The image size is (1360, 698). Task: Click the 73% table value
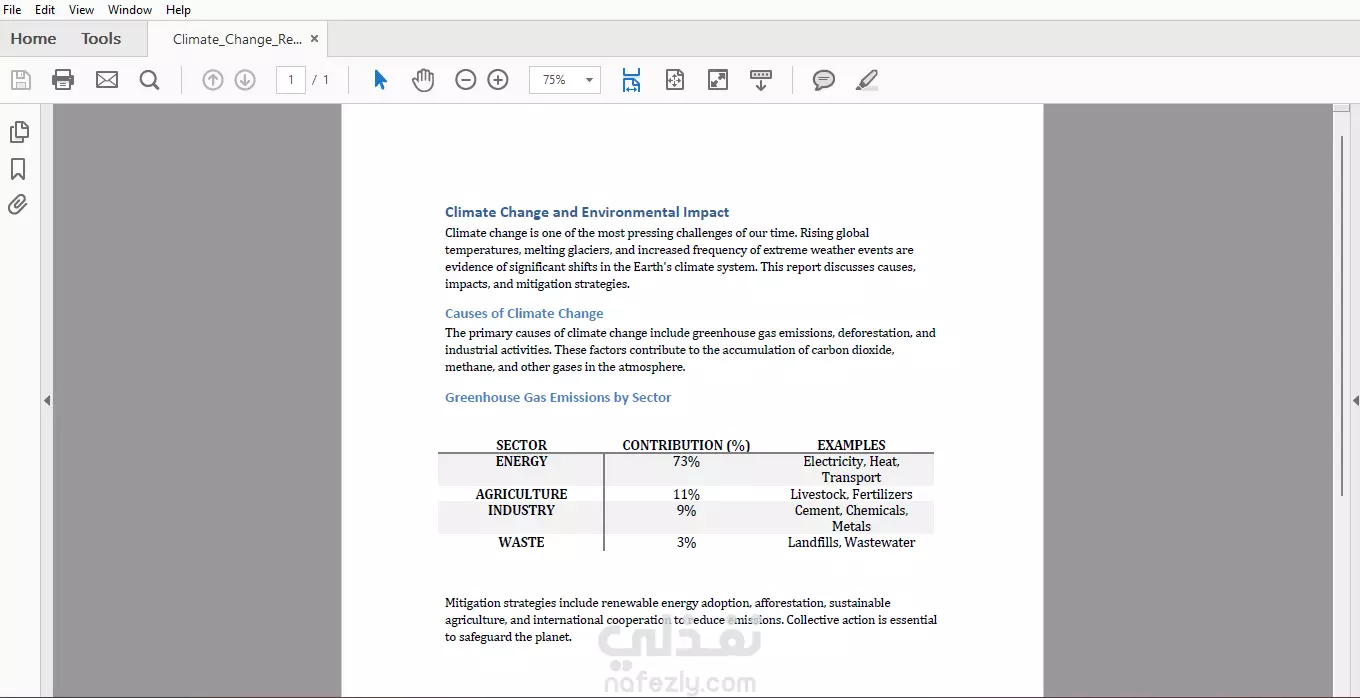(686, 461)
